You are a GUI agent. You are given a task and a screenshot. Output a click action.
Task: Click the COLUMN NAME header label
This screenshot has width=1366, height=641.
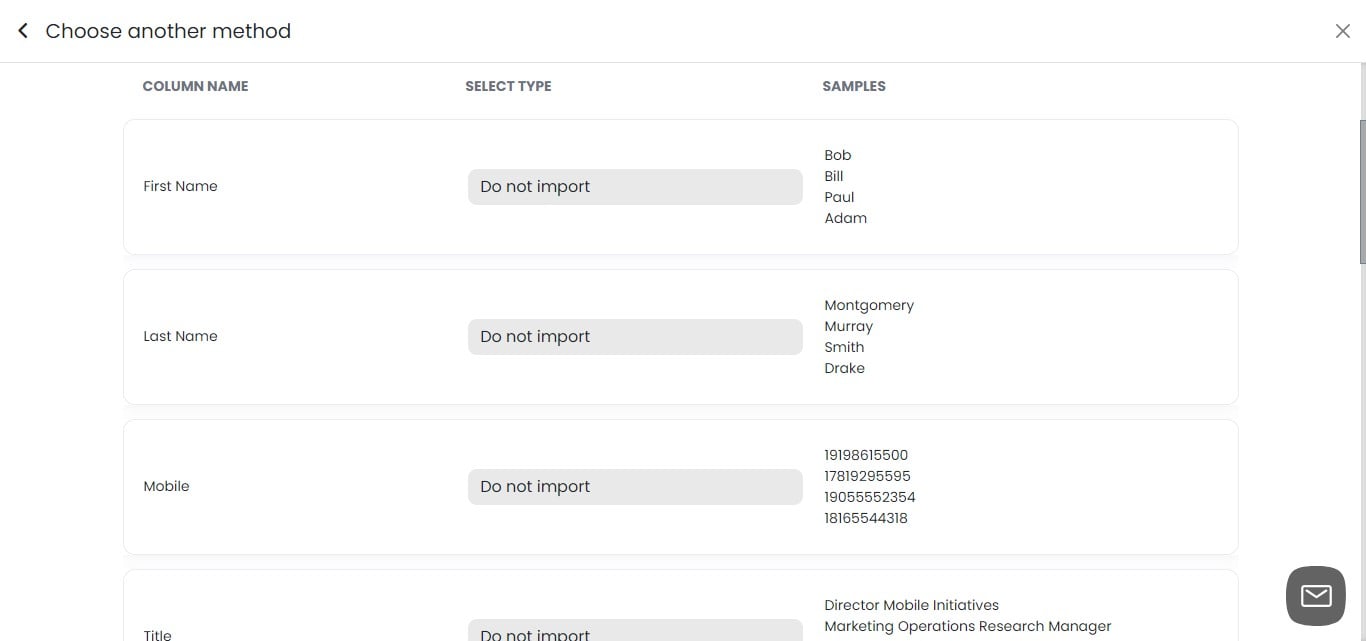[x=195, y=86]
